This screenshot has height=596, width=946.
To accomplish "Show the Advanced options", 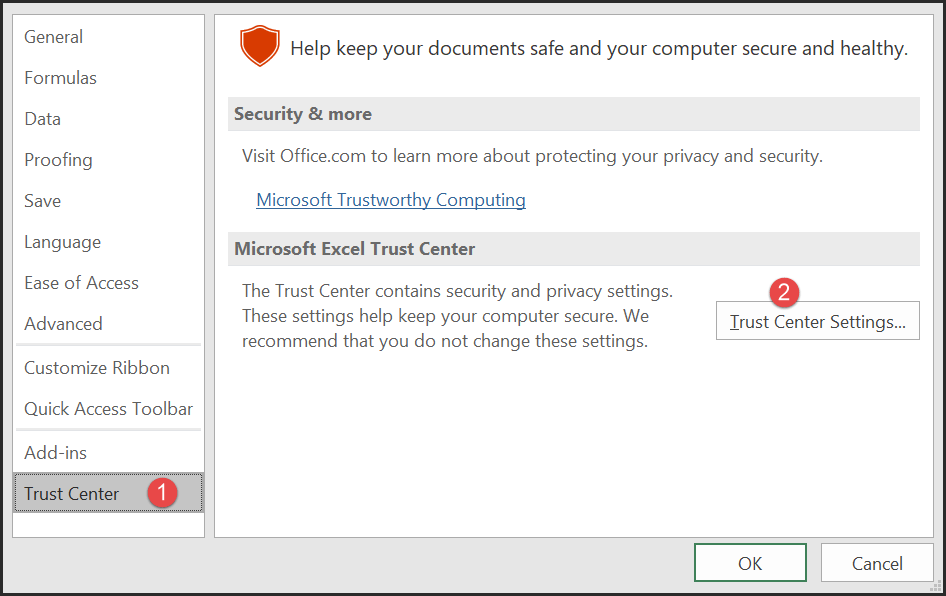I will pyautogui.click(x=109, y=324).
